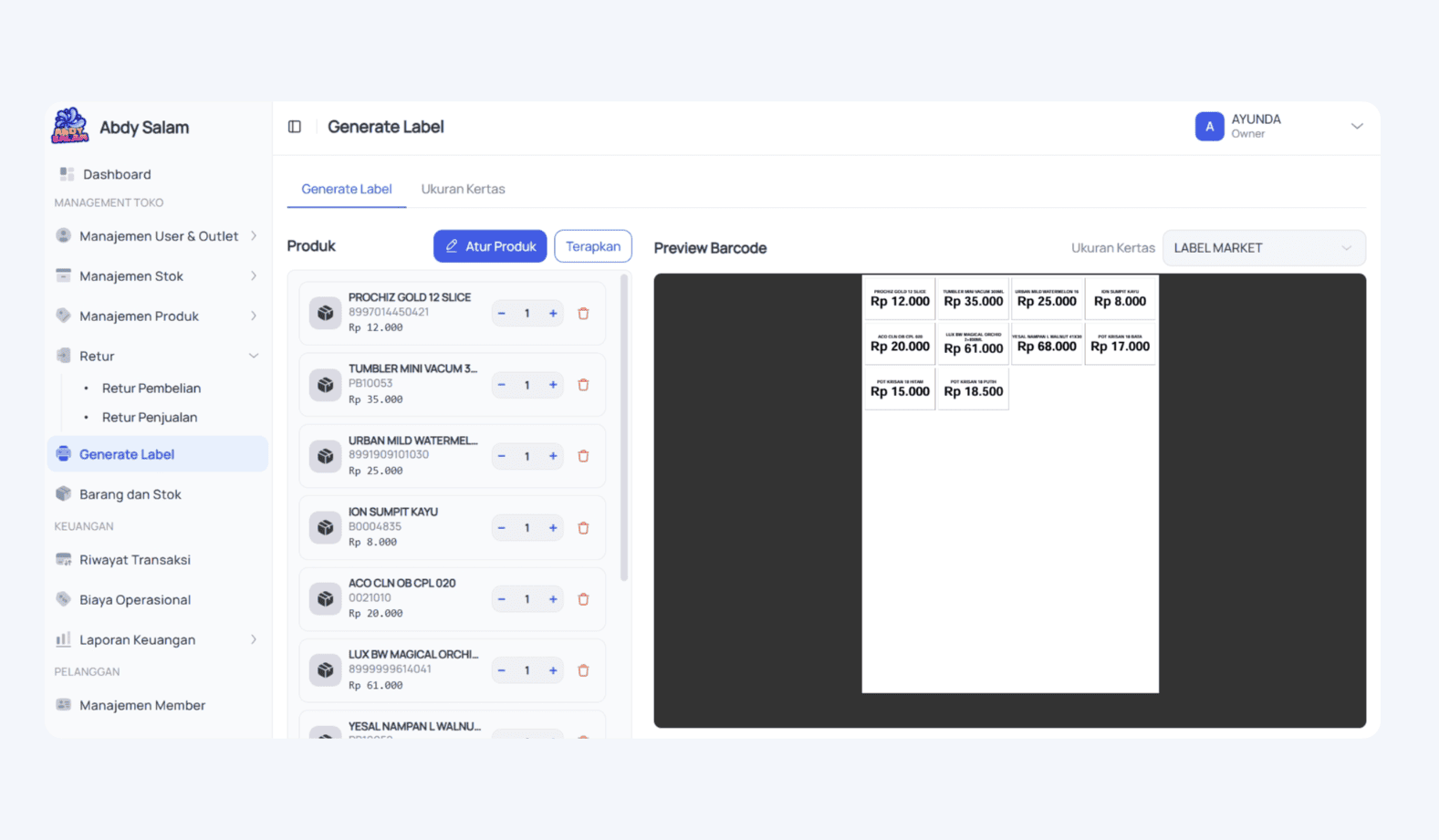Image resolution: width=1439 pixels, height=840 pixels.
Task: Click product box icon of ION SUMPIT KAYU
Action: [x=325, y=528]
